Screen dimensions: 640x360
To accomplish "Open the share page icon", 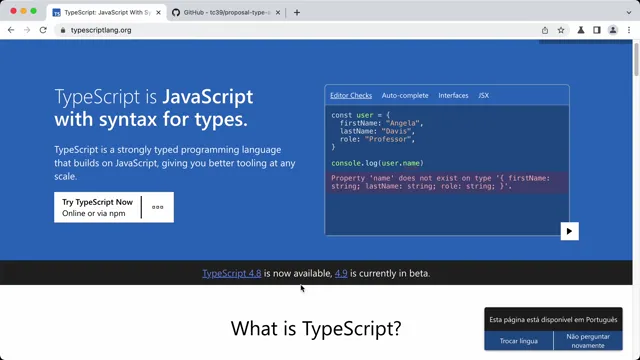I will point(545,30).
